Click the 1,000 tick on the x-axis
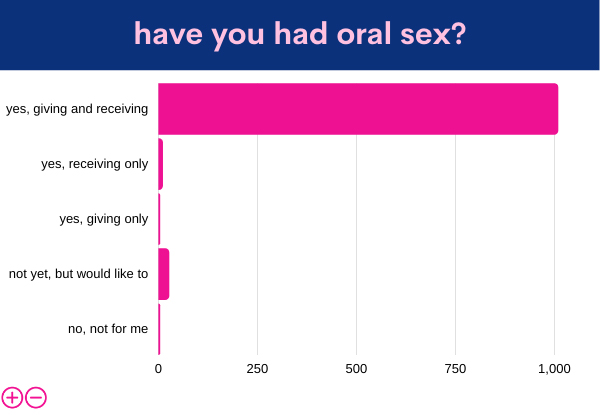This screenshot has height=415, width=600. [x=554, y=369]
